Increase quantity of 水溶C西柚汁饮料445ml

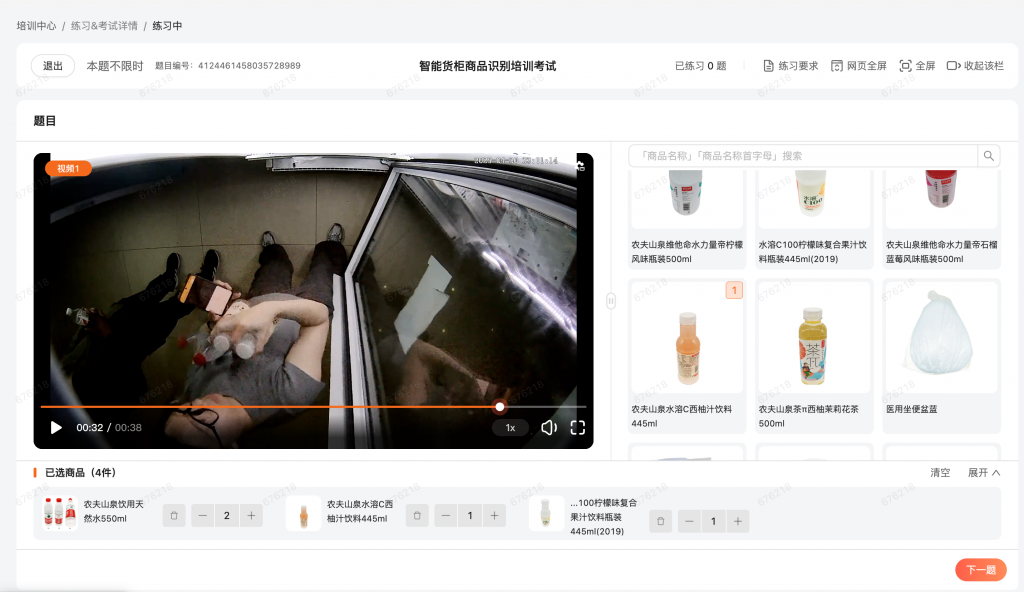494,516
